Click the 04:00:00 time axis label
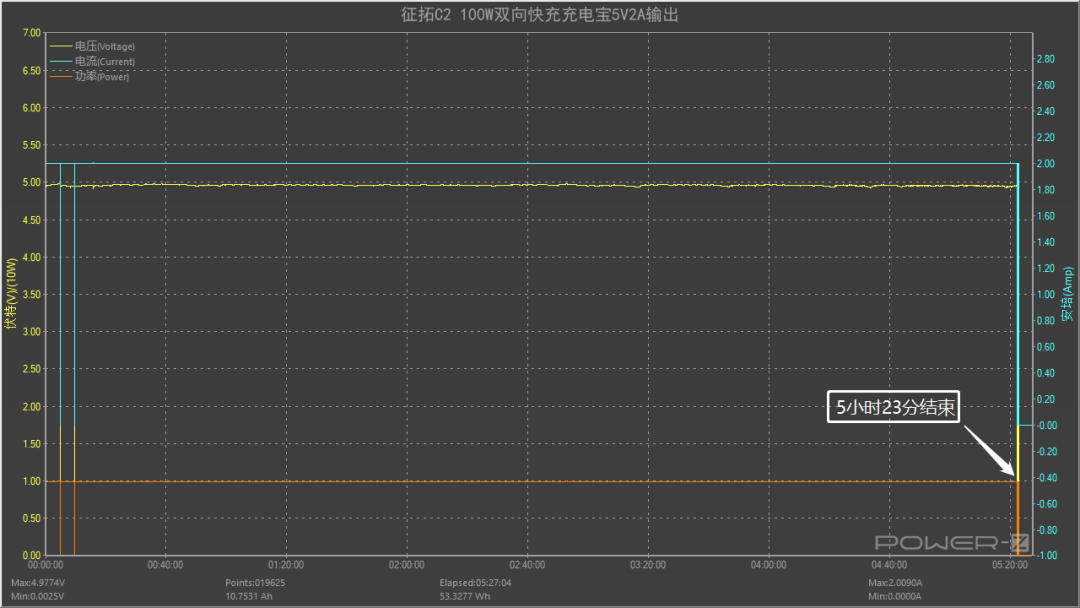The height and width of the screenshot is (608, 1080). coord(769,565)
